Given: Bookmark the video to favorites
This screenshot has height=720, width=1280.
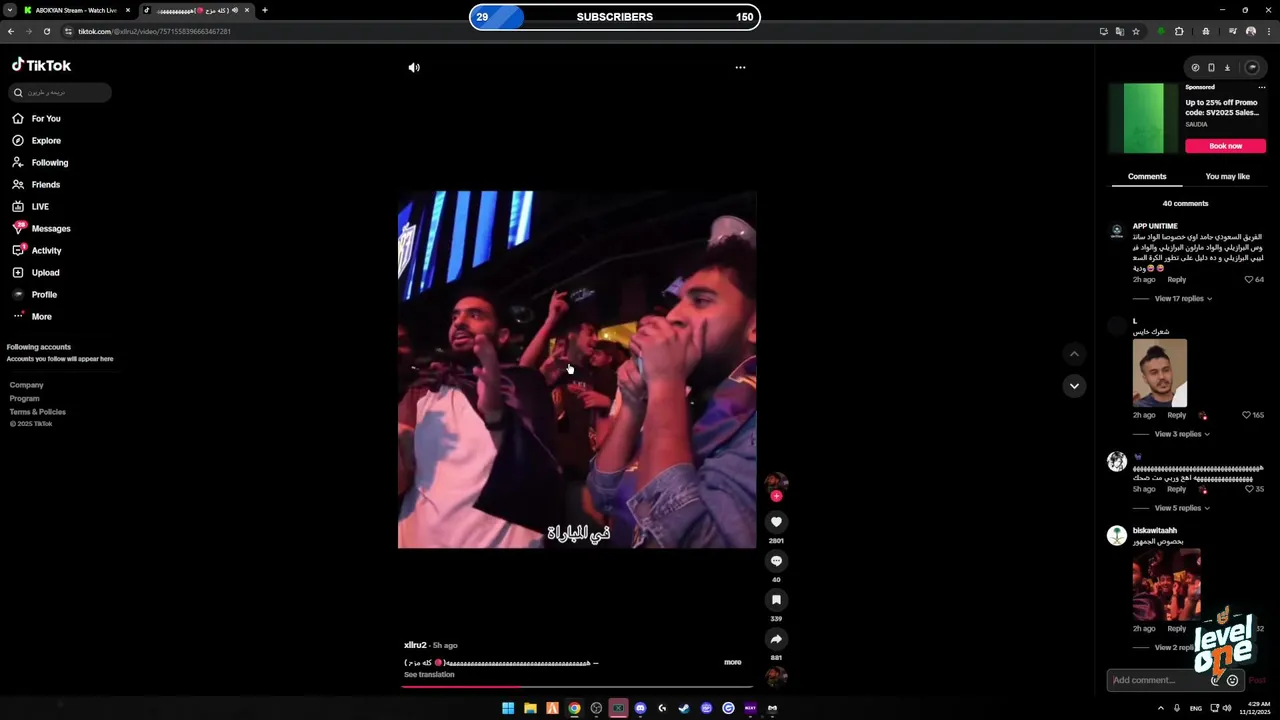Looking at the screenshot, I should click(776, 600).
